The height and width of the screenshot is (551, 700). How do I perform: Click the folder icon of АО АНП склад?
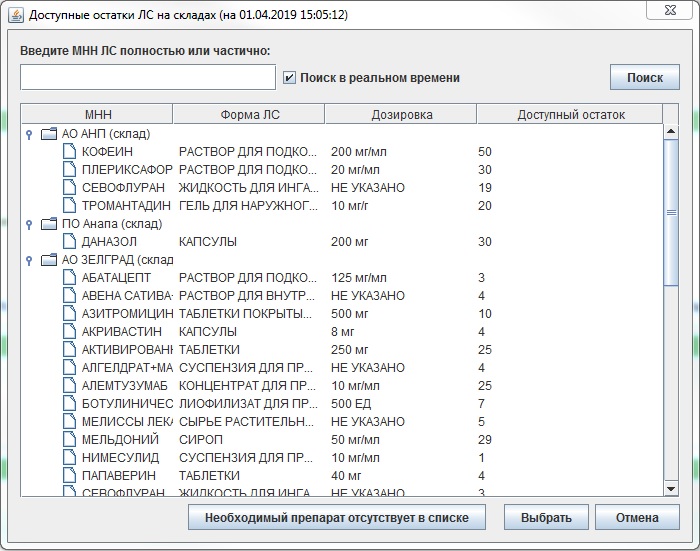click(49, 133)
